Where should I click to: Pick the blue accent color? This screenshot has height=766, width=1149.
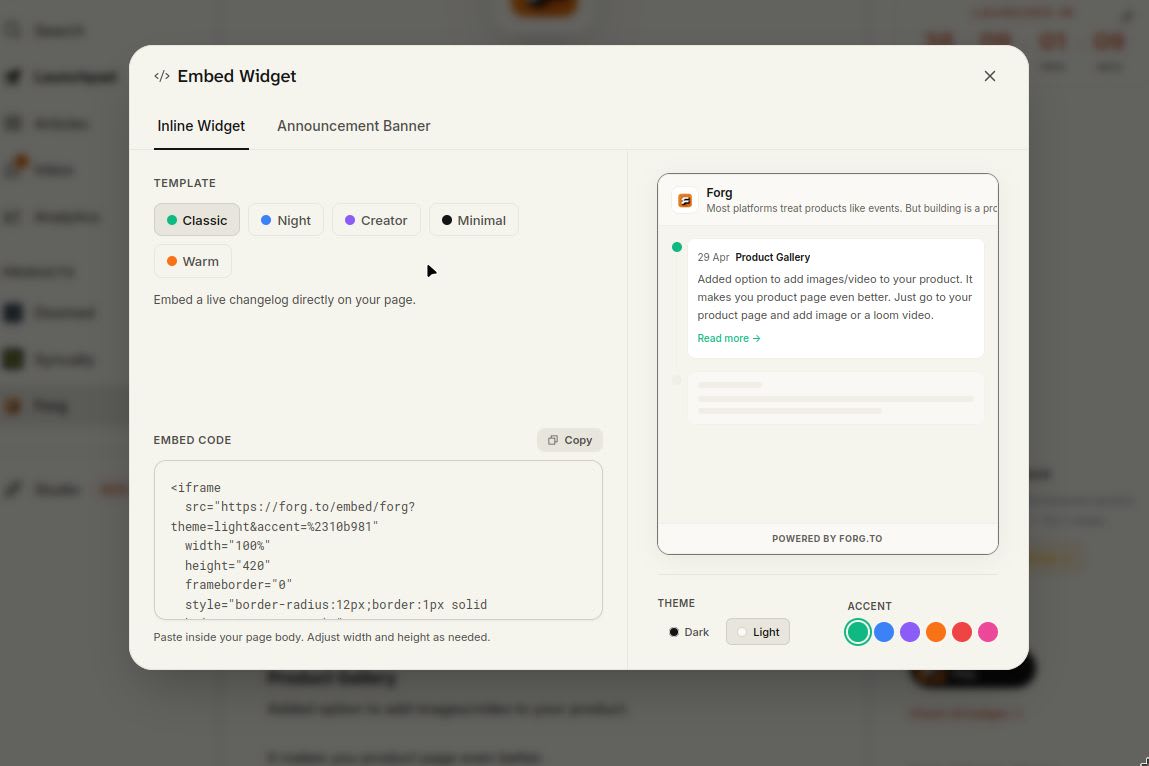click(884, 632)
